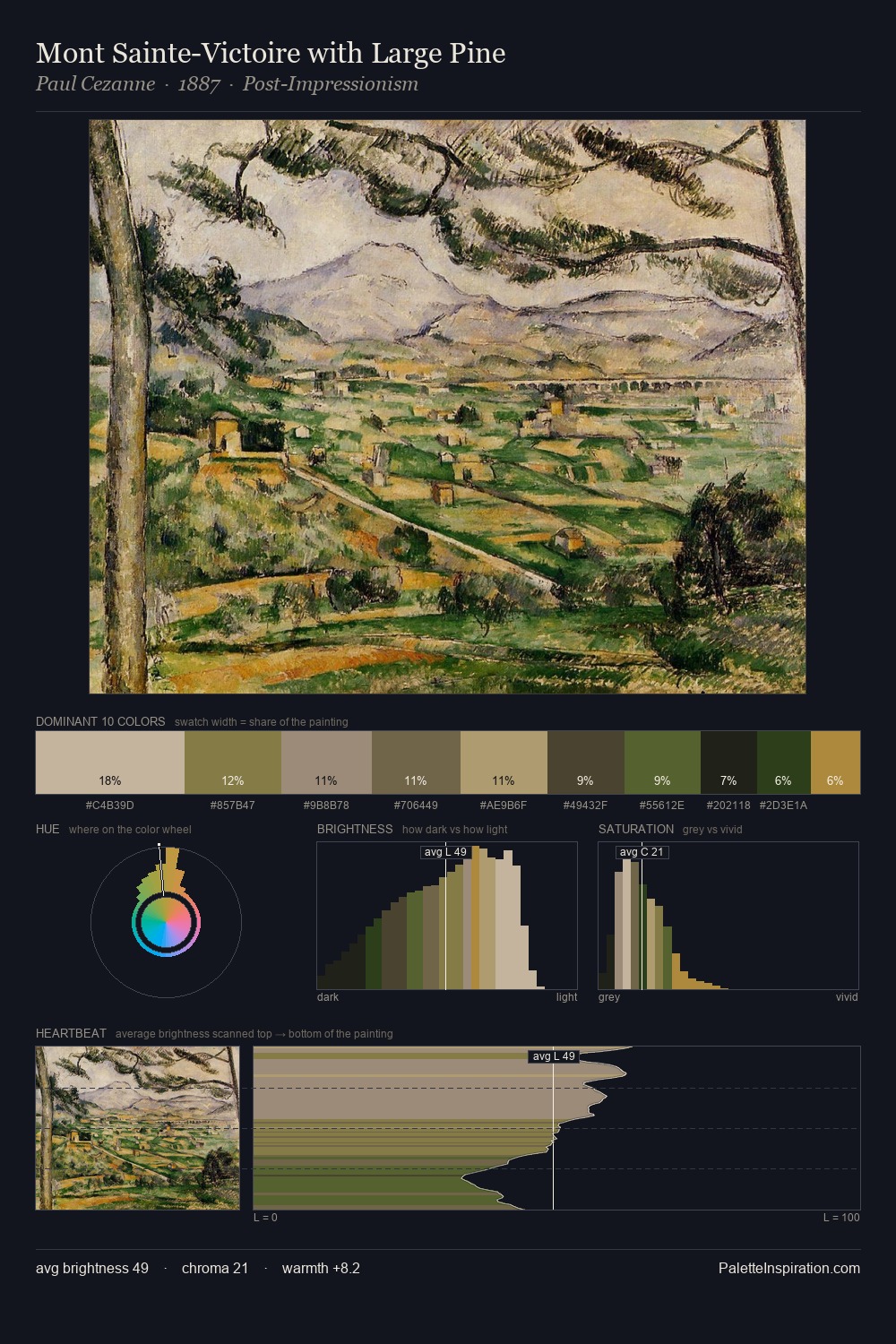
Task: Choose the green swatch above #55612E
Action: pos(662,762)
